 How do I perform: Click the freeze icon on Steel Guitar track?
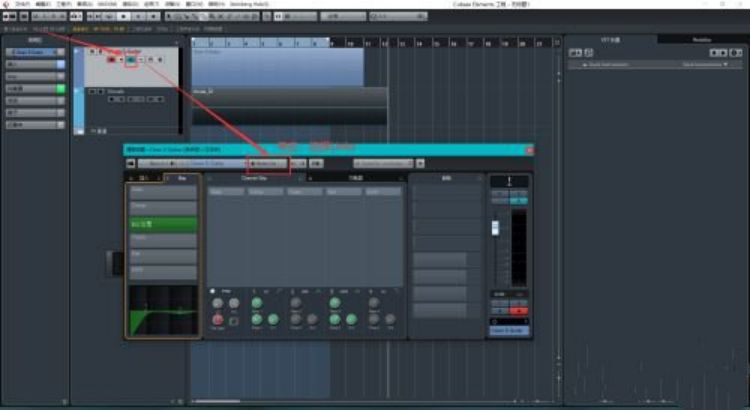pos(150,60)
